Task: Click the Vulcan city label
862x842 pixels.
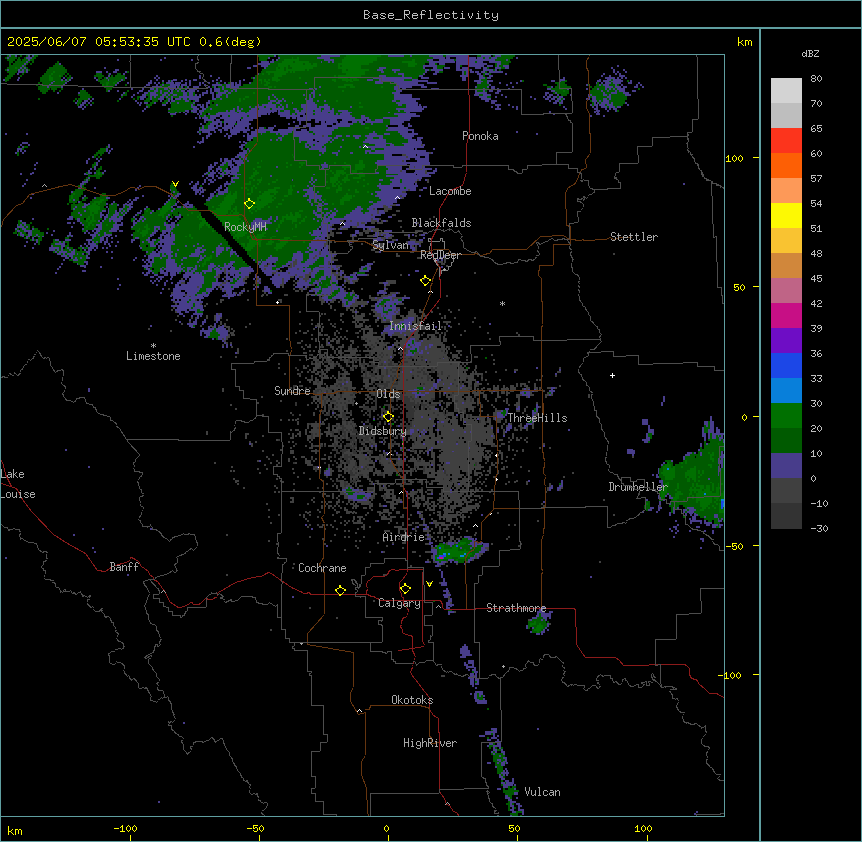Action: pyautogui.click(x=542, y=792)
